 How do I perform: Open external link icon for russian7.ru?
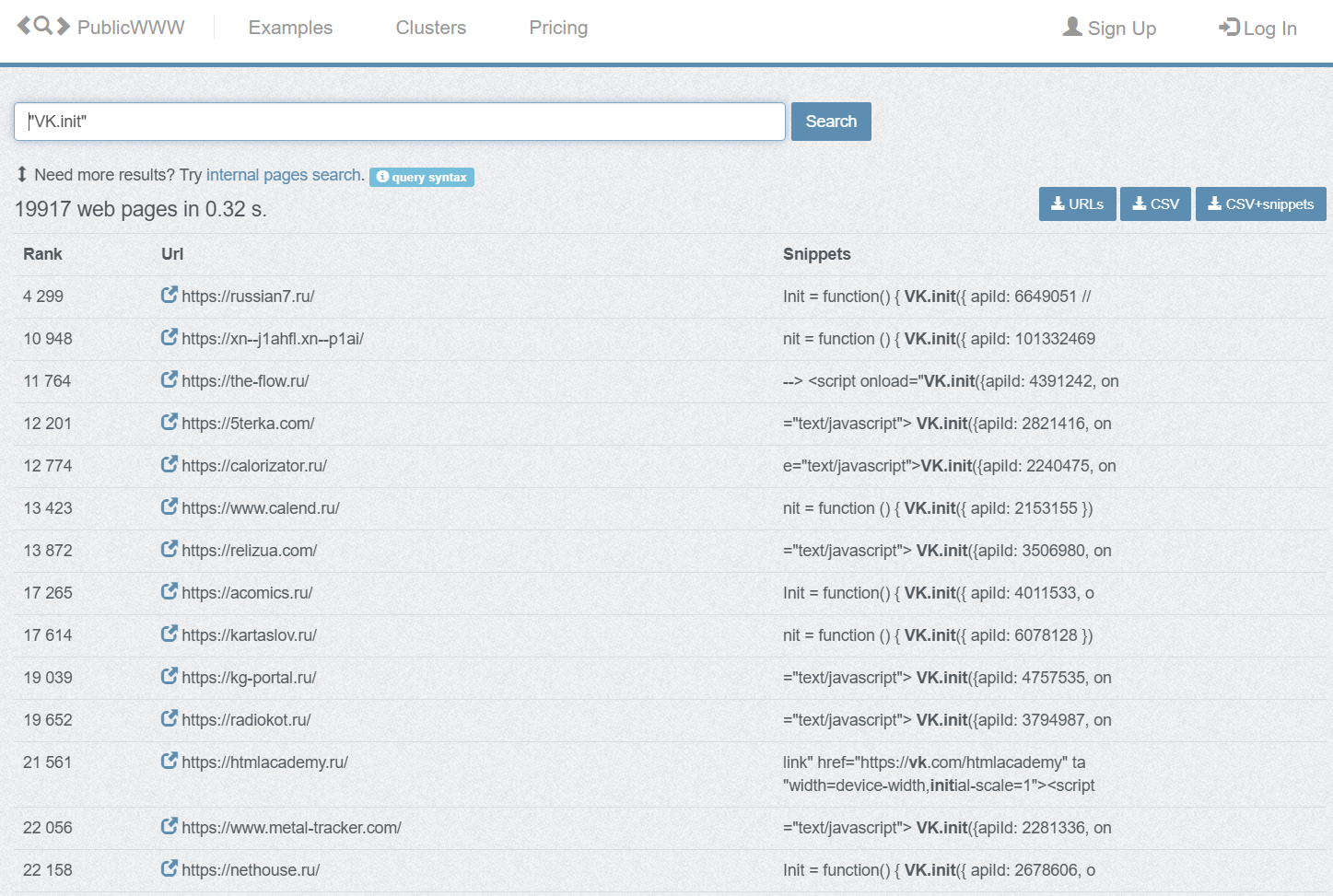(x=169, y=295)
